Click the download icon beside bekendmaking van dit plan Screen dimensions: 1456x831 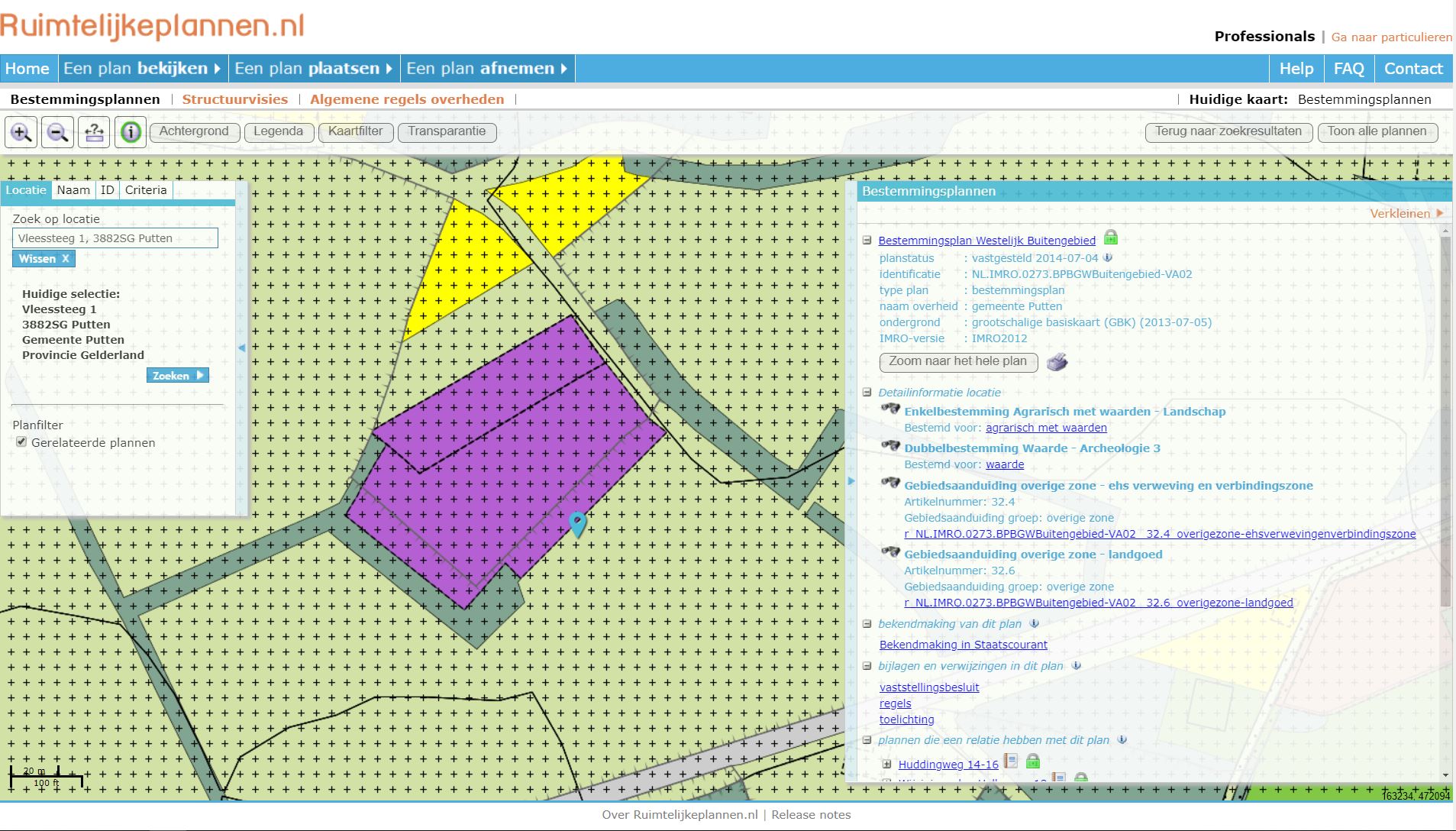[x=1035, y=624]
